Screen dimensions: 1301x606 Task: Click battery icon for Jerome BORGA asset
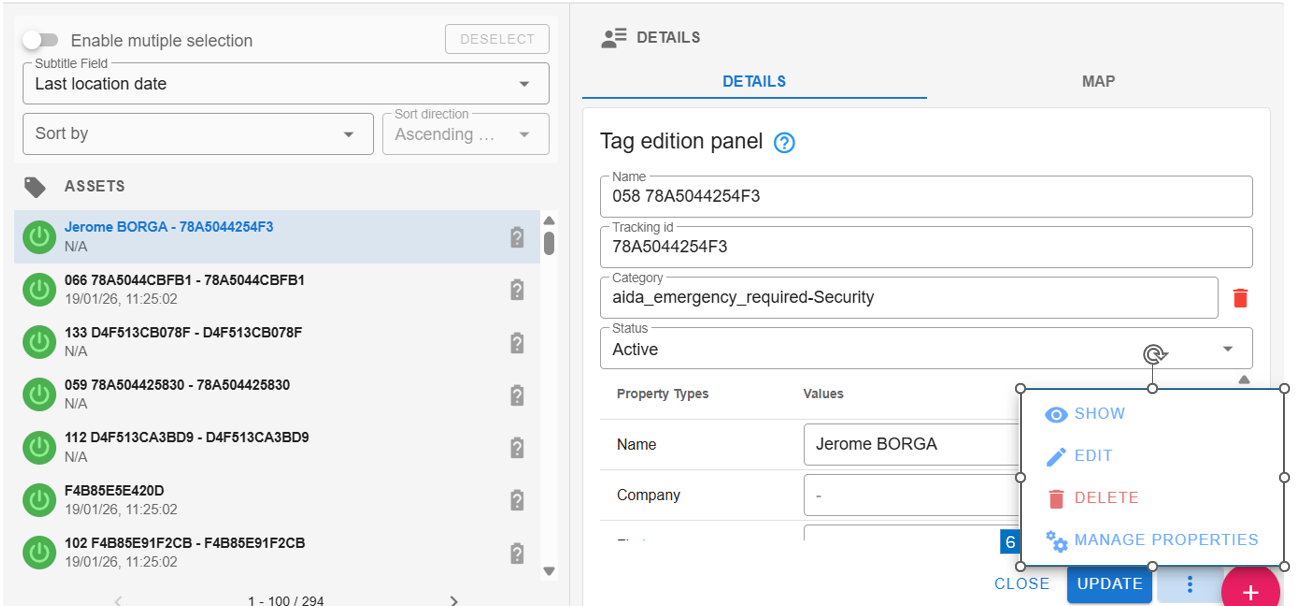(x=517, y=237)
